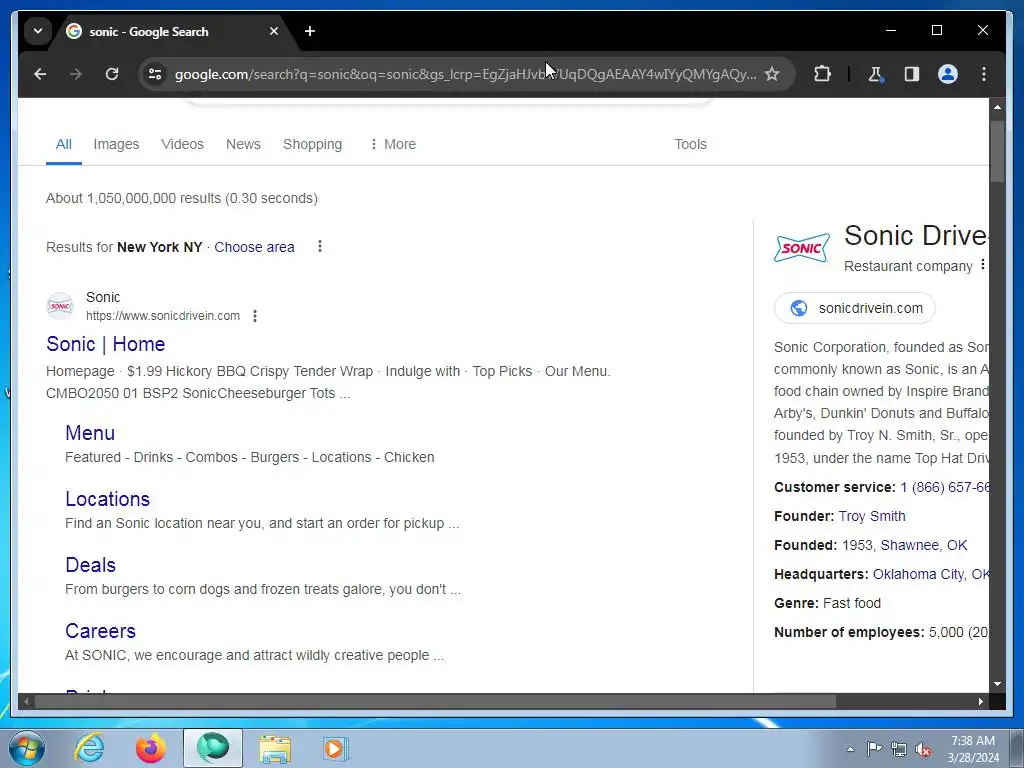Click the results count text
The width and height of the screenshot is (1024, 768).
coord(182,199)
